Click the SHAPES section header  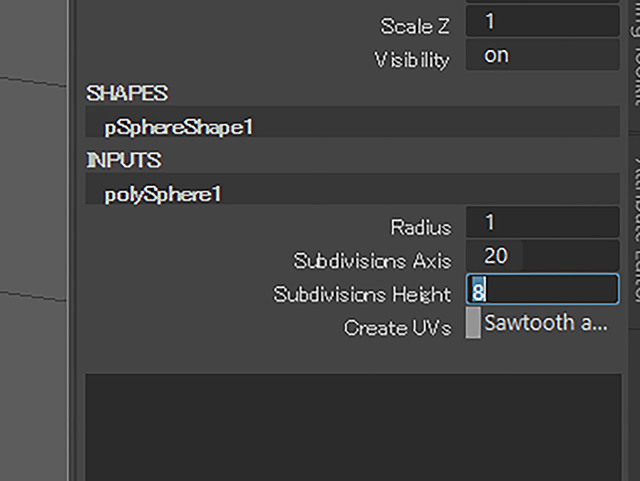pos(127,93)
